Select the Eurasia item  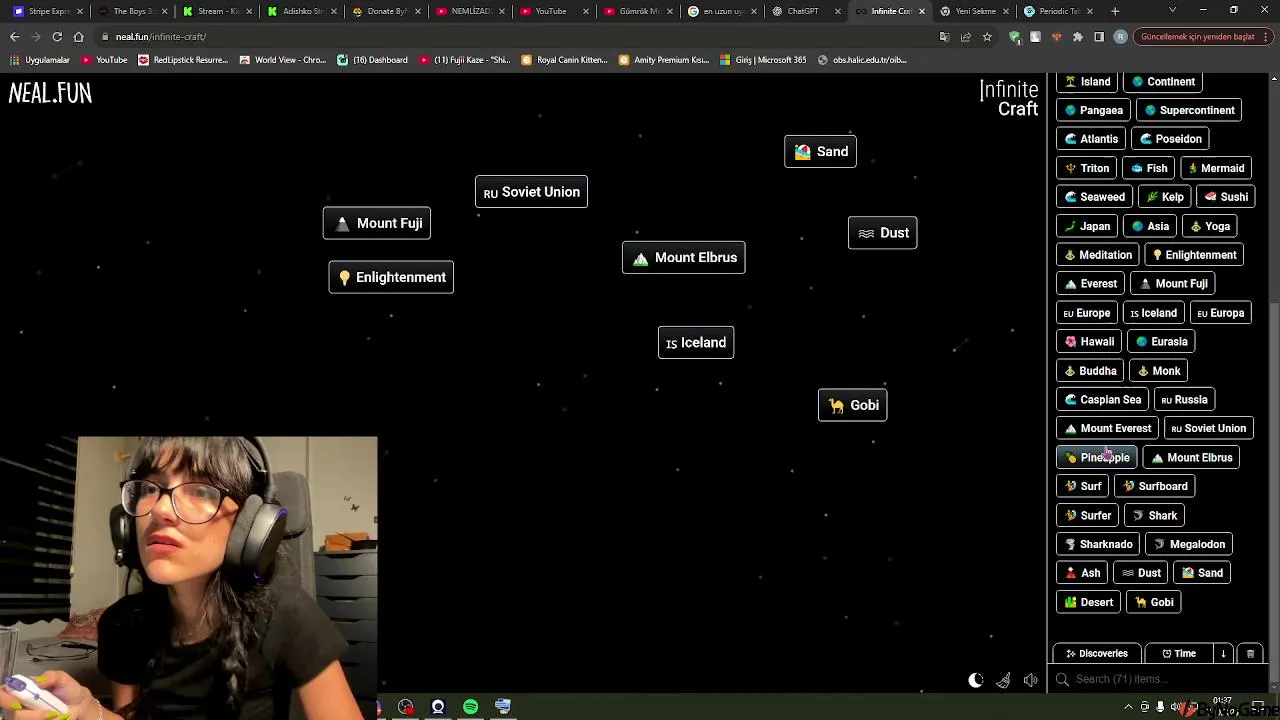click(1161, 342)
